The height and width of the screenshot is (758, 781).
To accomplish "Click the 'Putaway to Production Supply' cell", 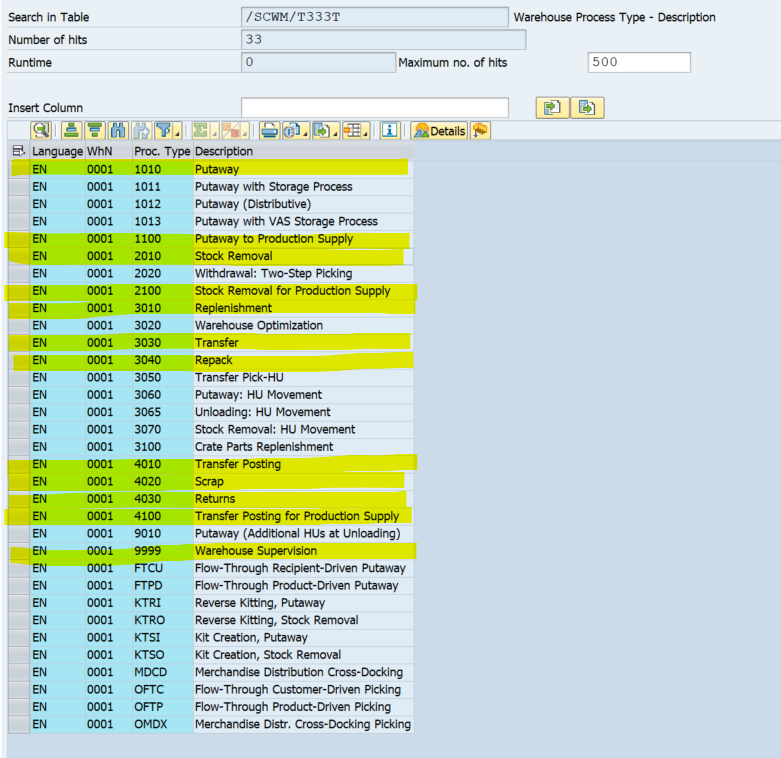I will pos(303,239).
